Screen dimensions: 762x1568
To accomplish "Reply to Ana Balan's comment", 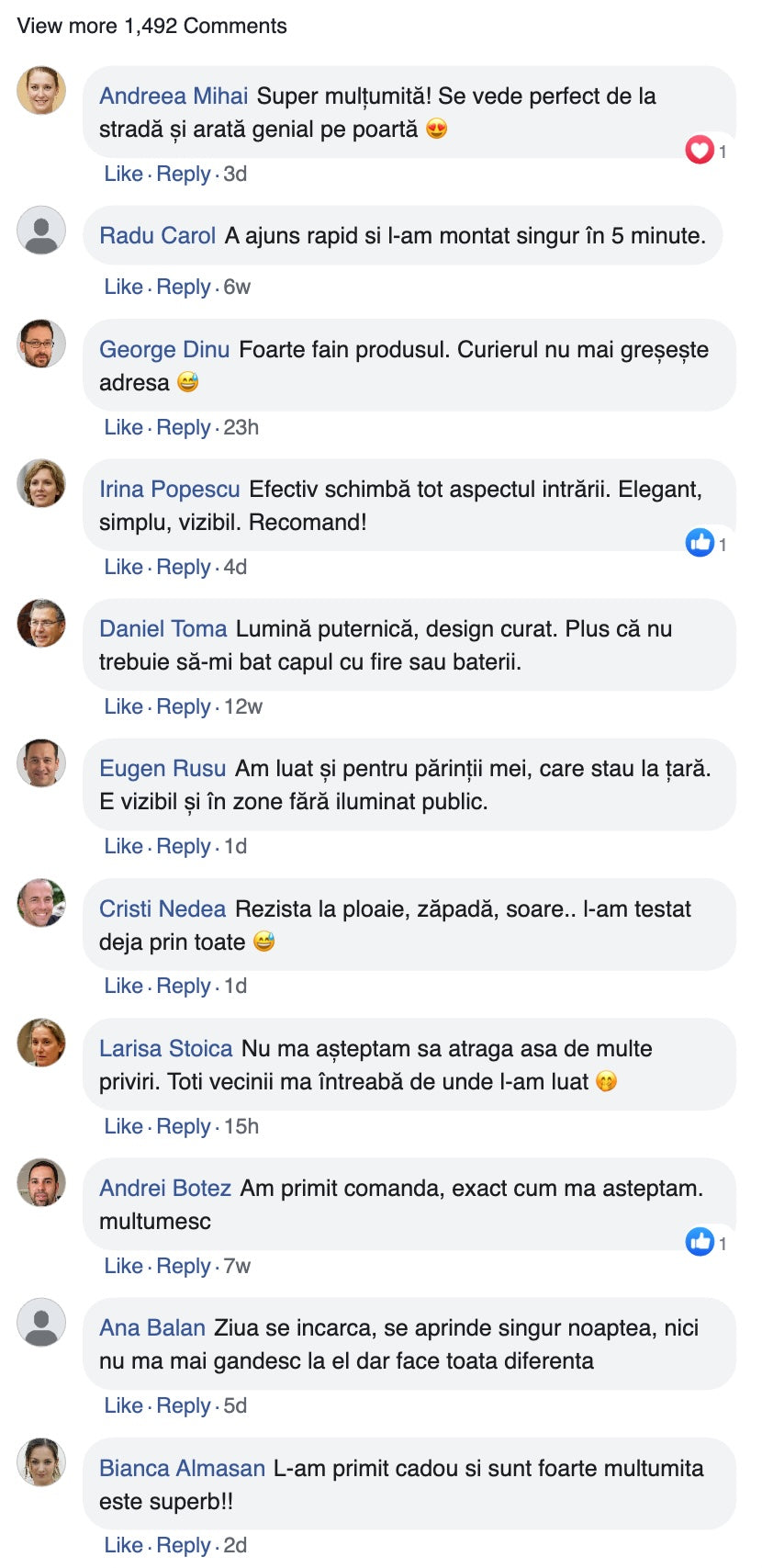I will click(184, 1405).
